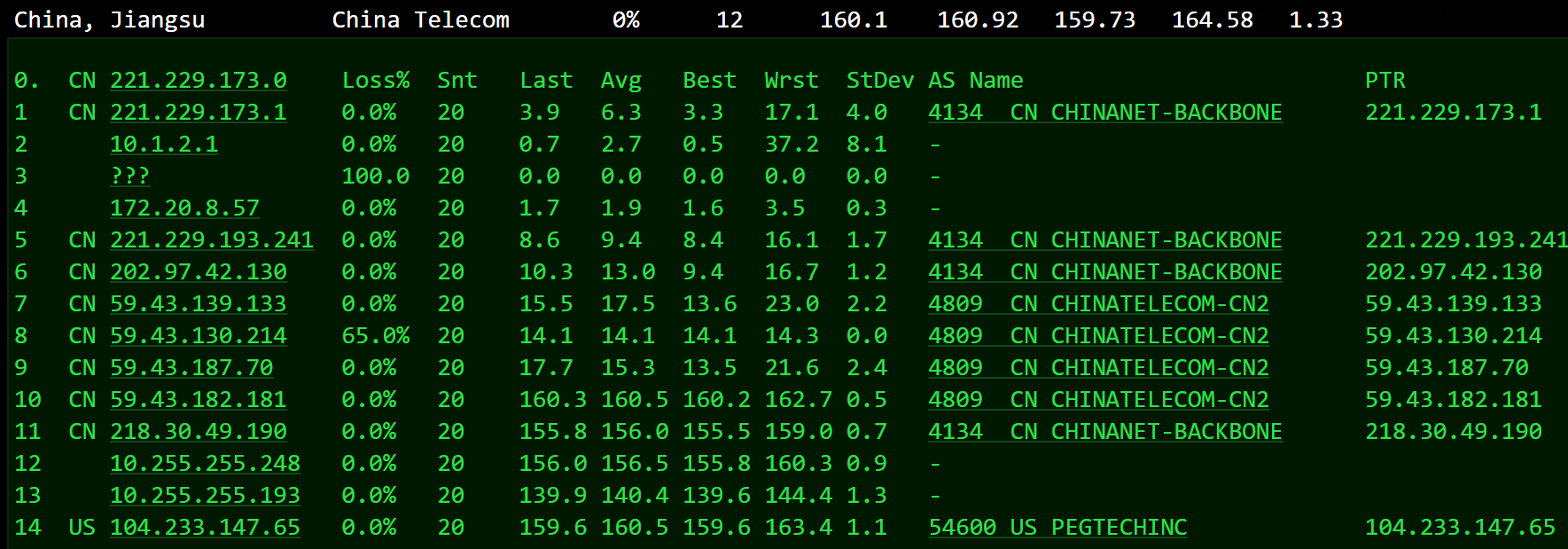Select the PTR value 202.97.42.130 in hop 6
1568x549 pixels.
(1454, 272)
